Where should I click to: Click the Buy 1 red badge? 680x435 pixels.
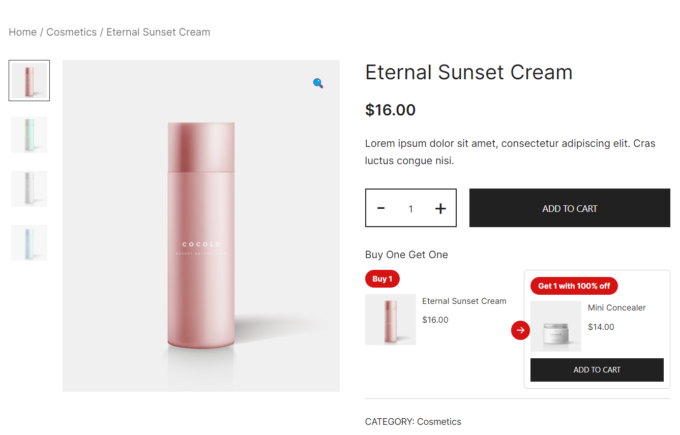point(382,279)
